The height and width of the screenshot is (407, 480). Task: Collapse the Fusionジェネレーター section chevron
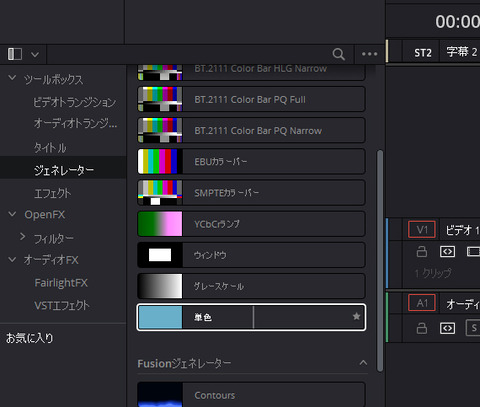[363, 363]
